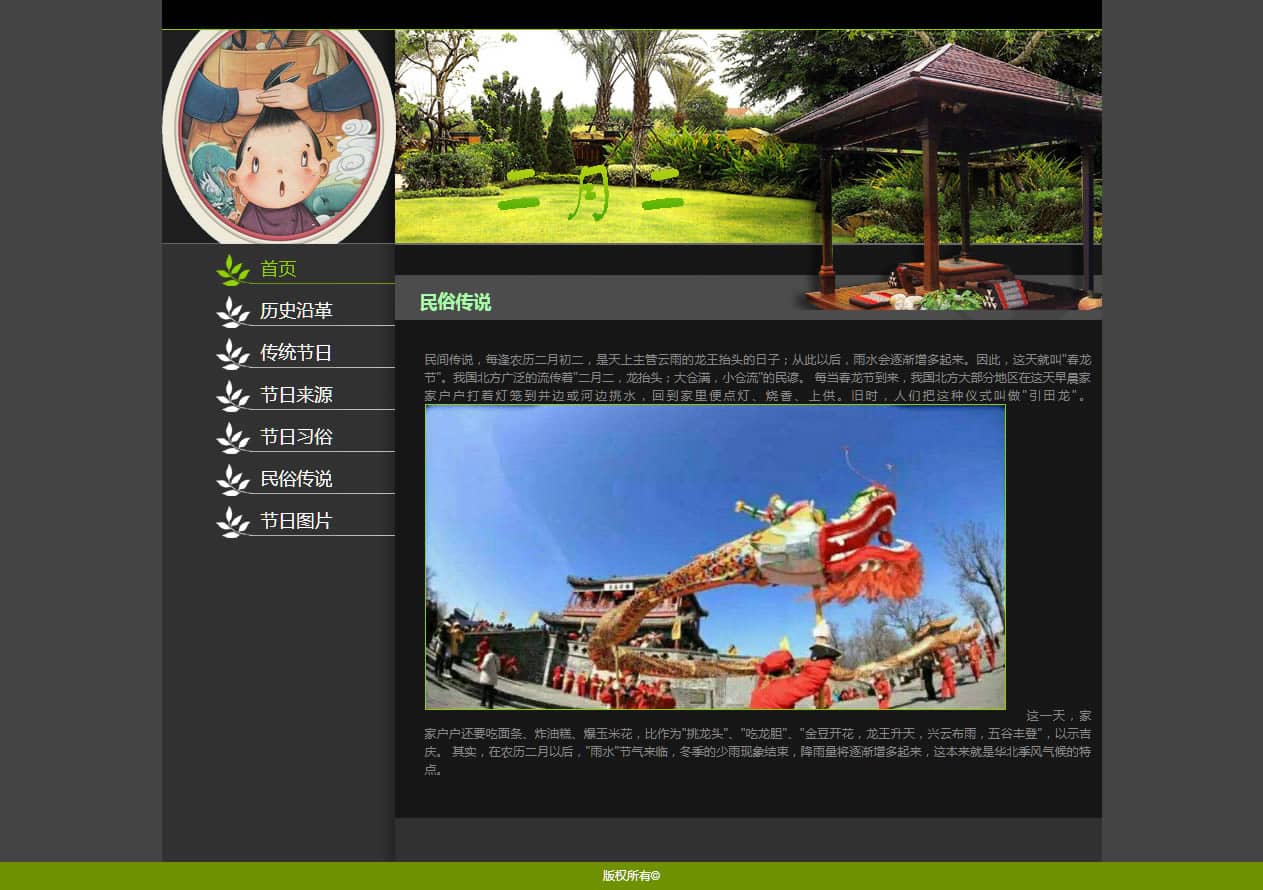Click the 版权所有 footer text

click(x=631, y=876)
